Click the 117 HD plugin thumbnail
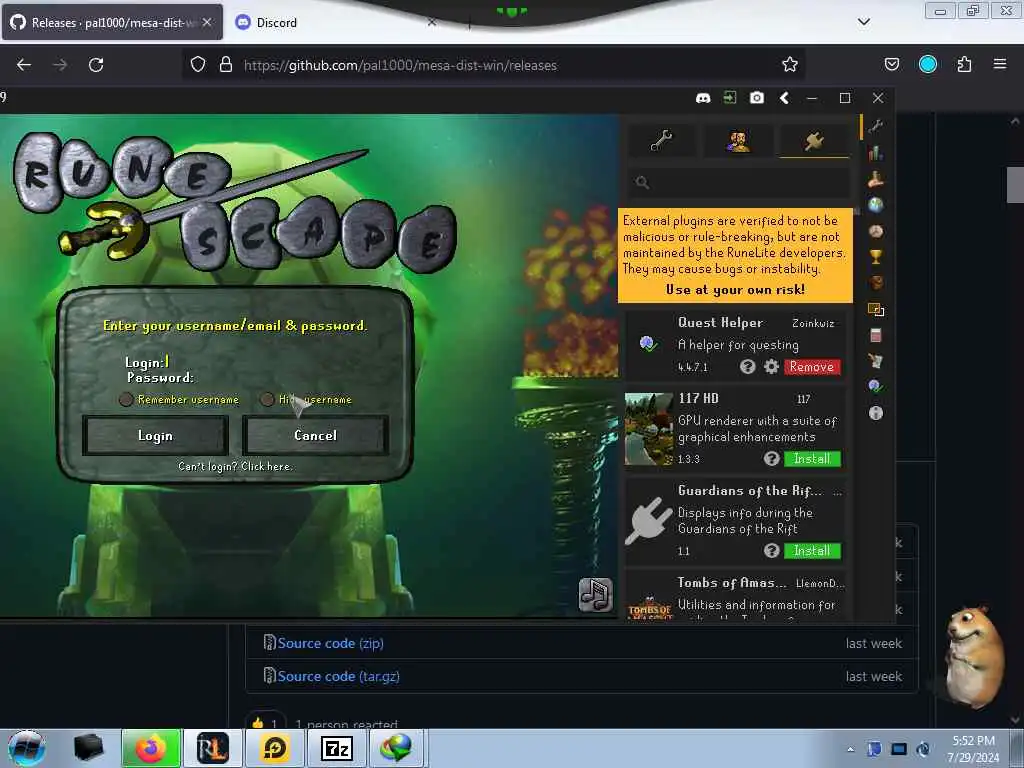 [648, 429]
